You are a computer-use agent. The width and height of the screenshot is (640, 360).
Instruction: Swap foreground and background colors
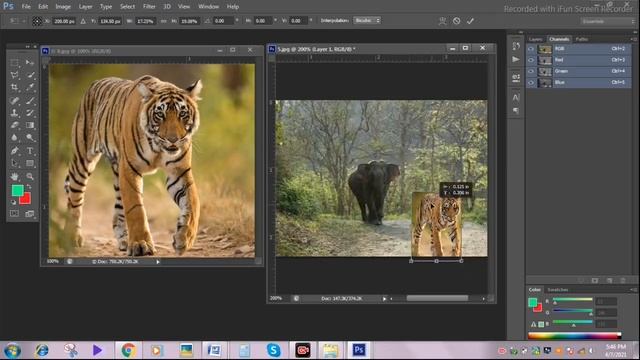point(29,187)
